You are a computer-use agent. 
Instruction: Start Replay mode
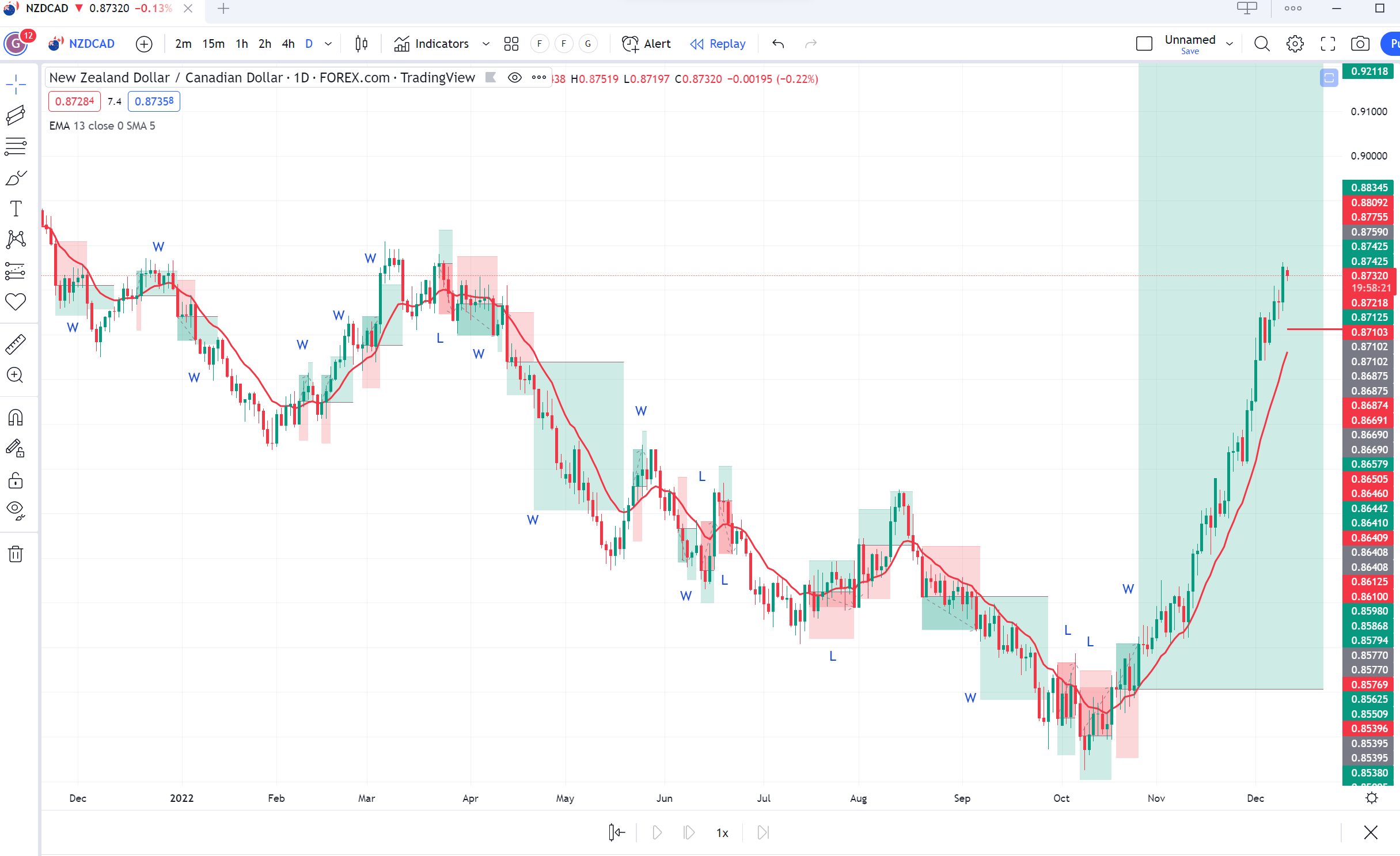717,44
